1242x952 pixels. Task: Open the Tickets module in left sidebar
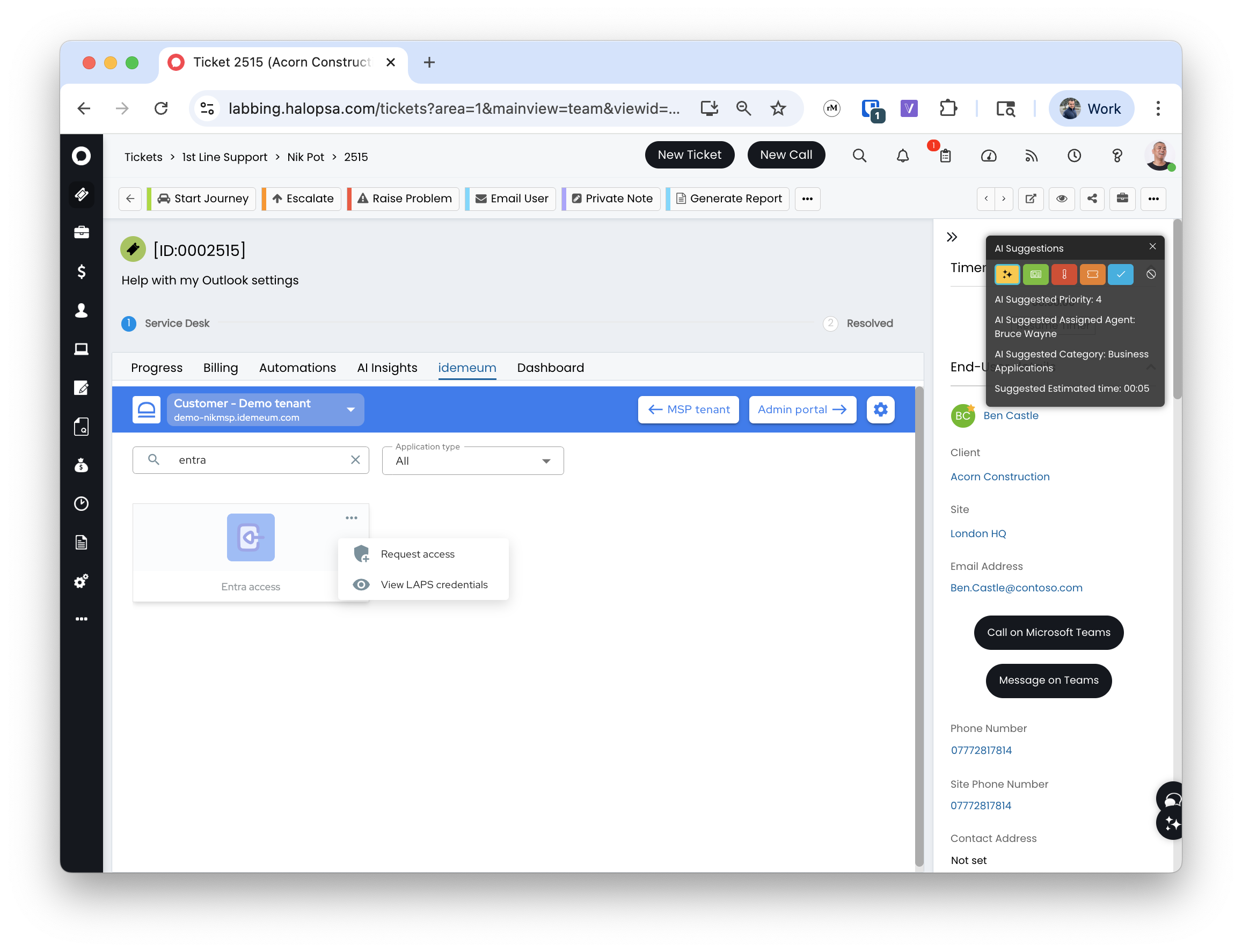pos(82,194)
